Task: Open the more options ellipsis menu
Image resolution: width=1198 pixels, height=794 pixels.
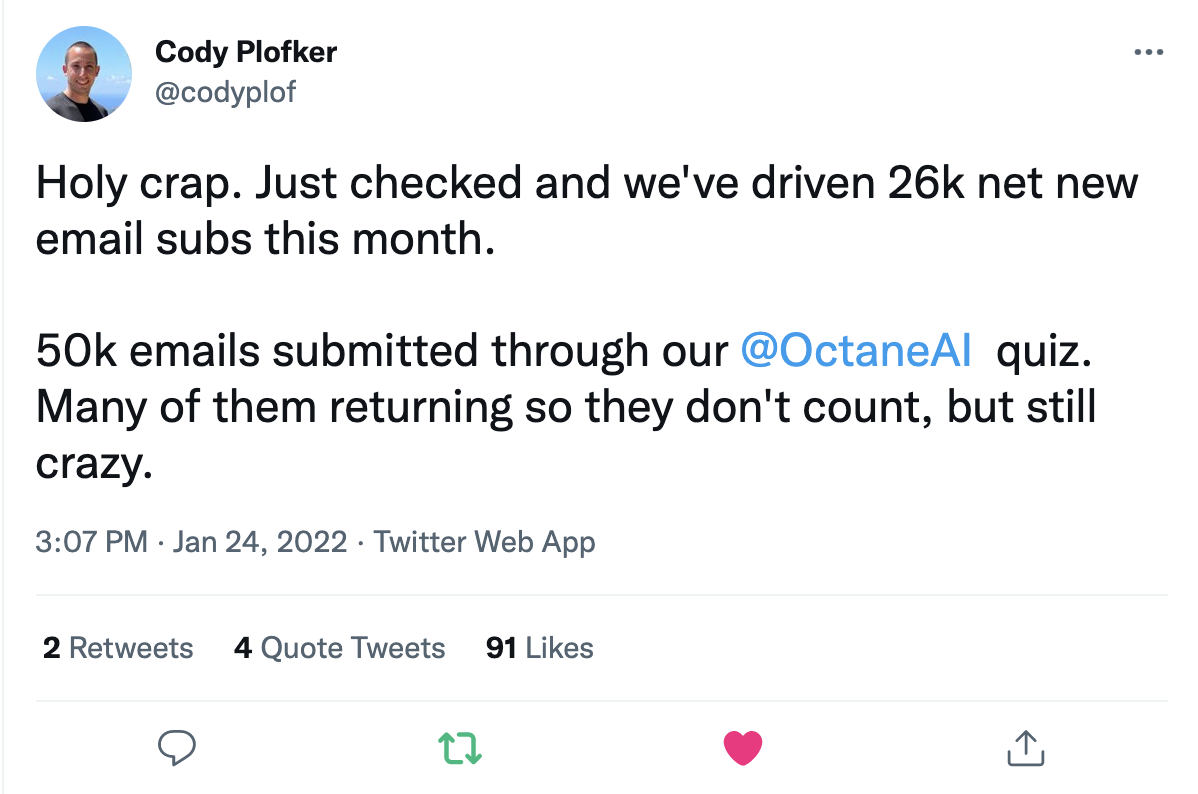Action: tap(1148, 53)
